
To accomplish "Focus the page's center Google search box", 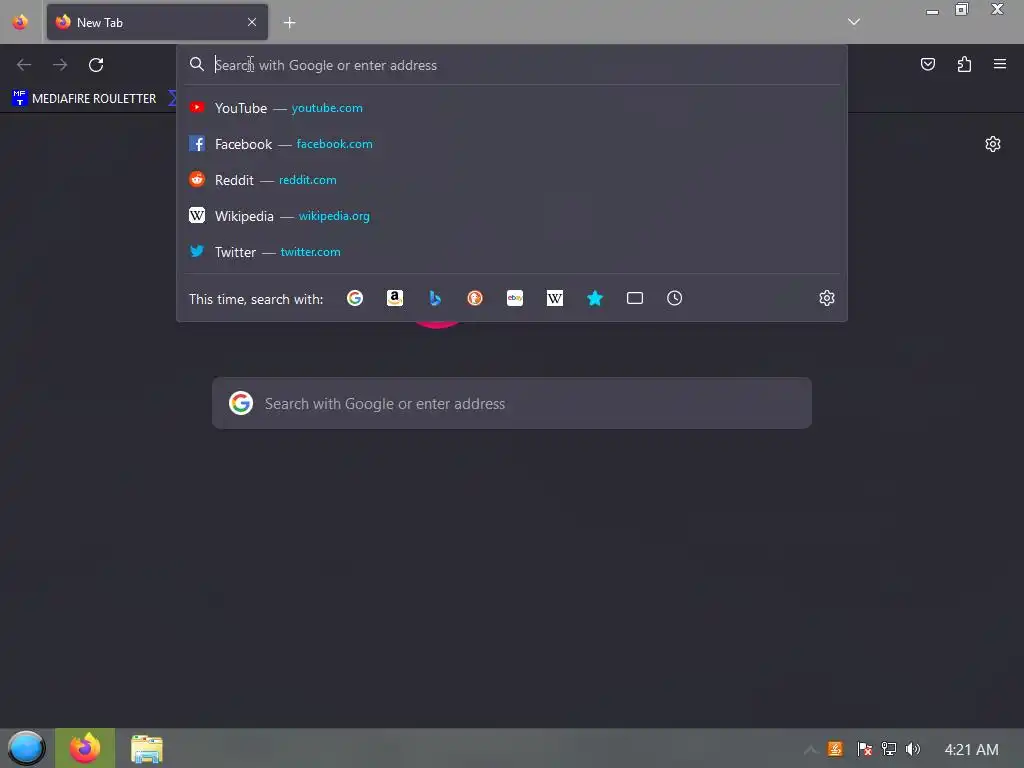I will tap(512, 403).
